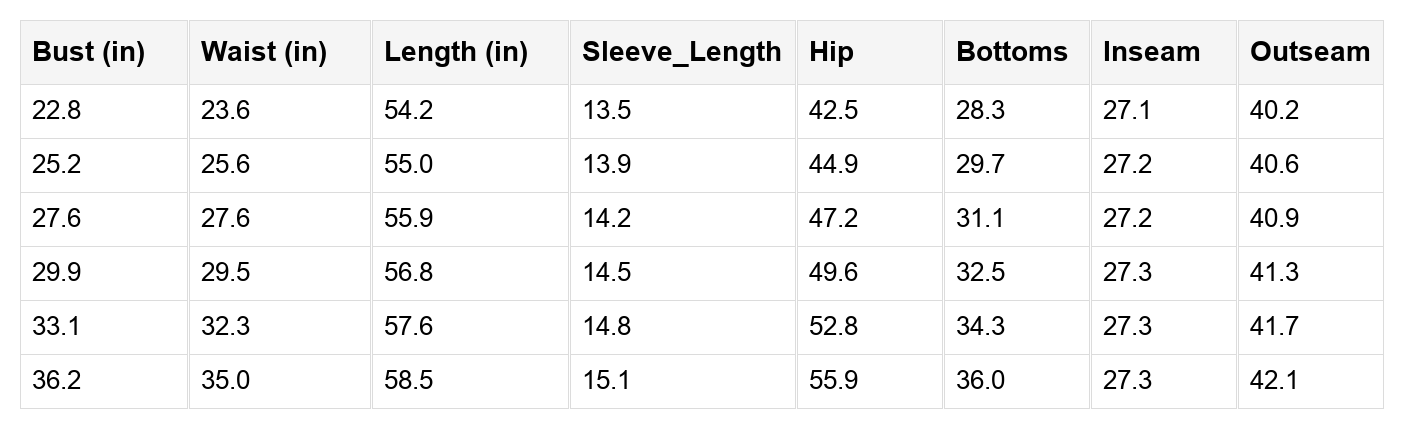Select the Sleeve_Length value 14.5

(x=607, y=273)
